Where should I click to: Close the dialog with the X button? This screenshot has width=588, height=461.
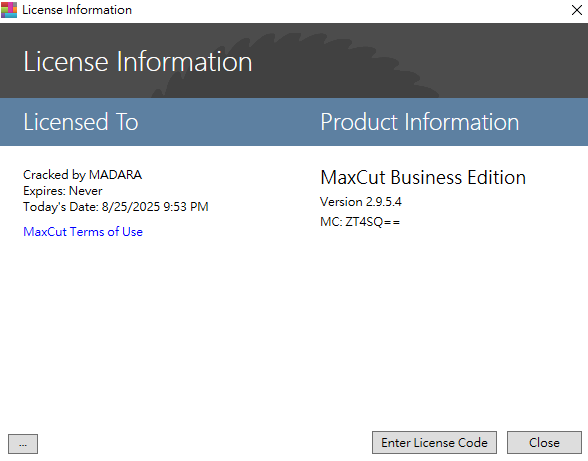tap(577, 10)
